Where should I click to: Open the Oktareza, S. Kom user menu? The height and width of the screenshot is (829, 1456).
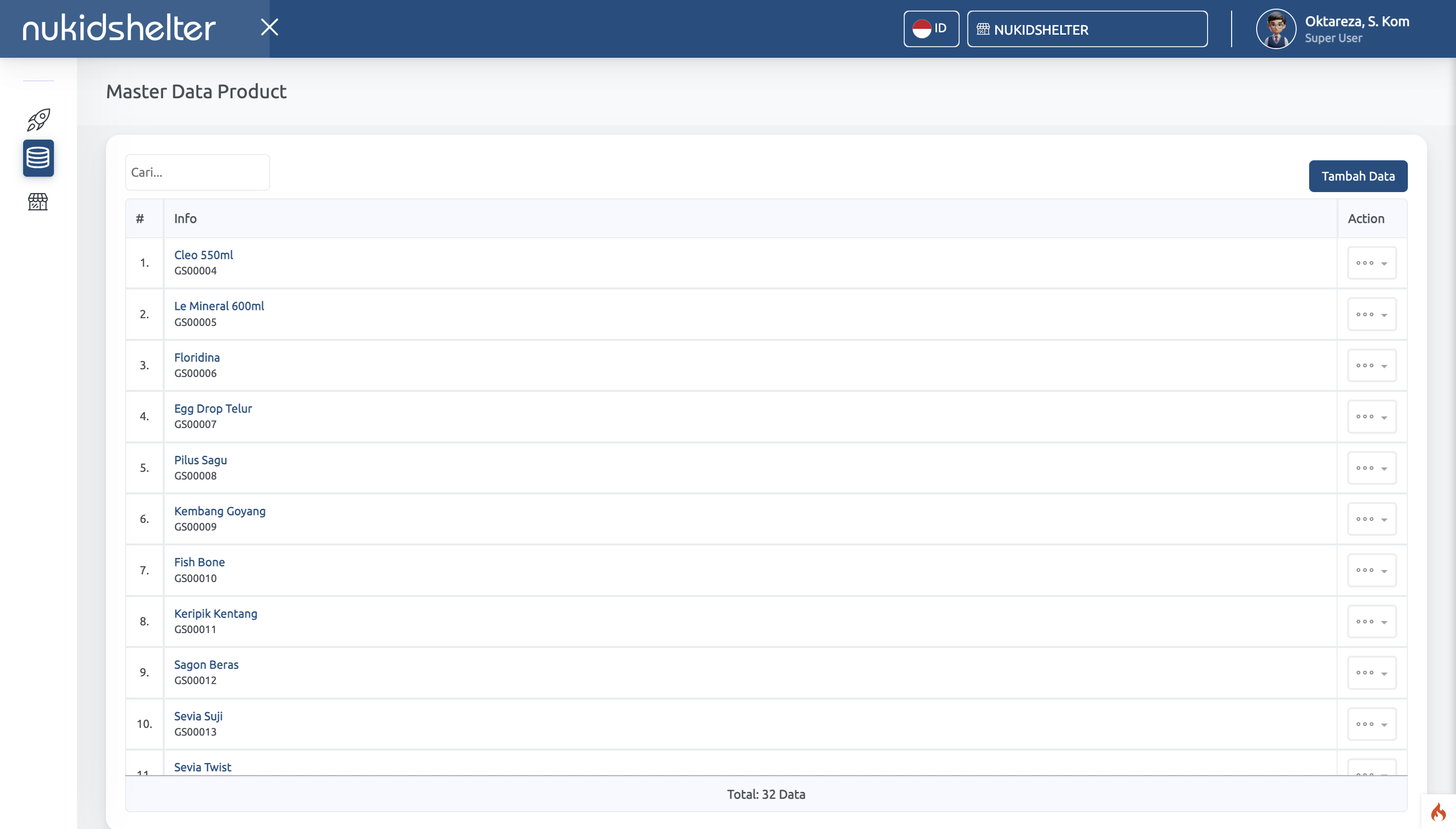click(x=1356, y=29)
